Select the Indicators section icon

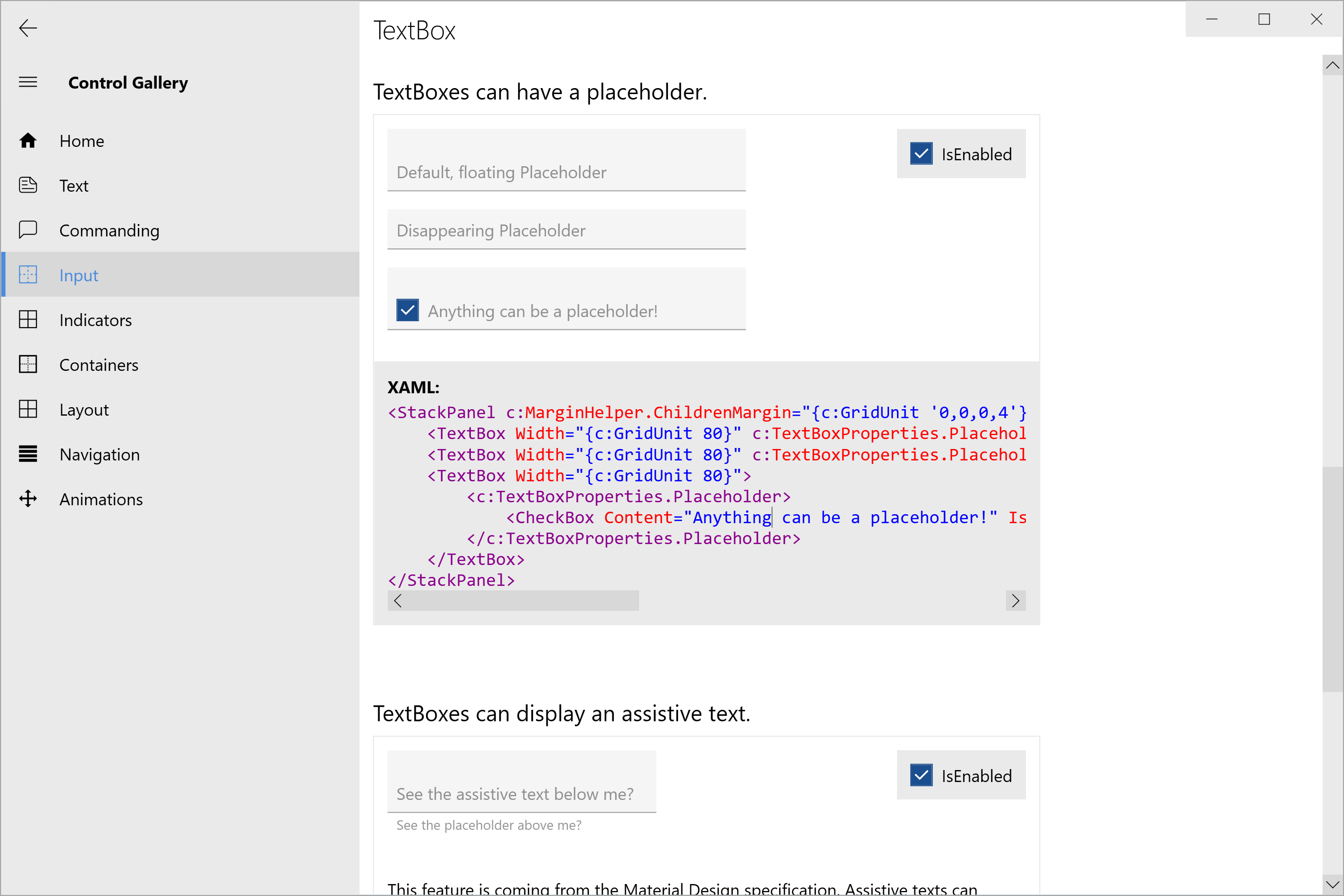(x=27, y=320)
